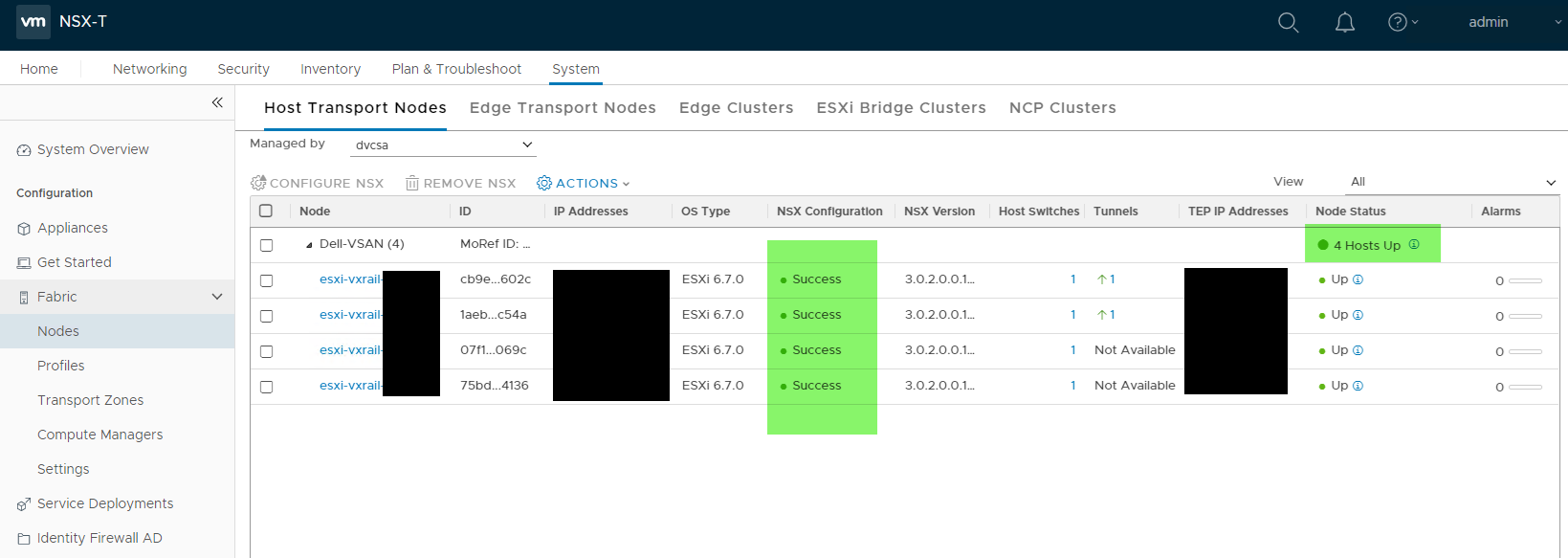Open the View All filter dropdown
This screenshot has height=558, width=1568.
pos(1452,182)
